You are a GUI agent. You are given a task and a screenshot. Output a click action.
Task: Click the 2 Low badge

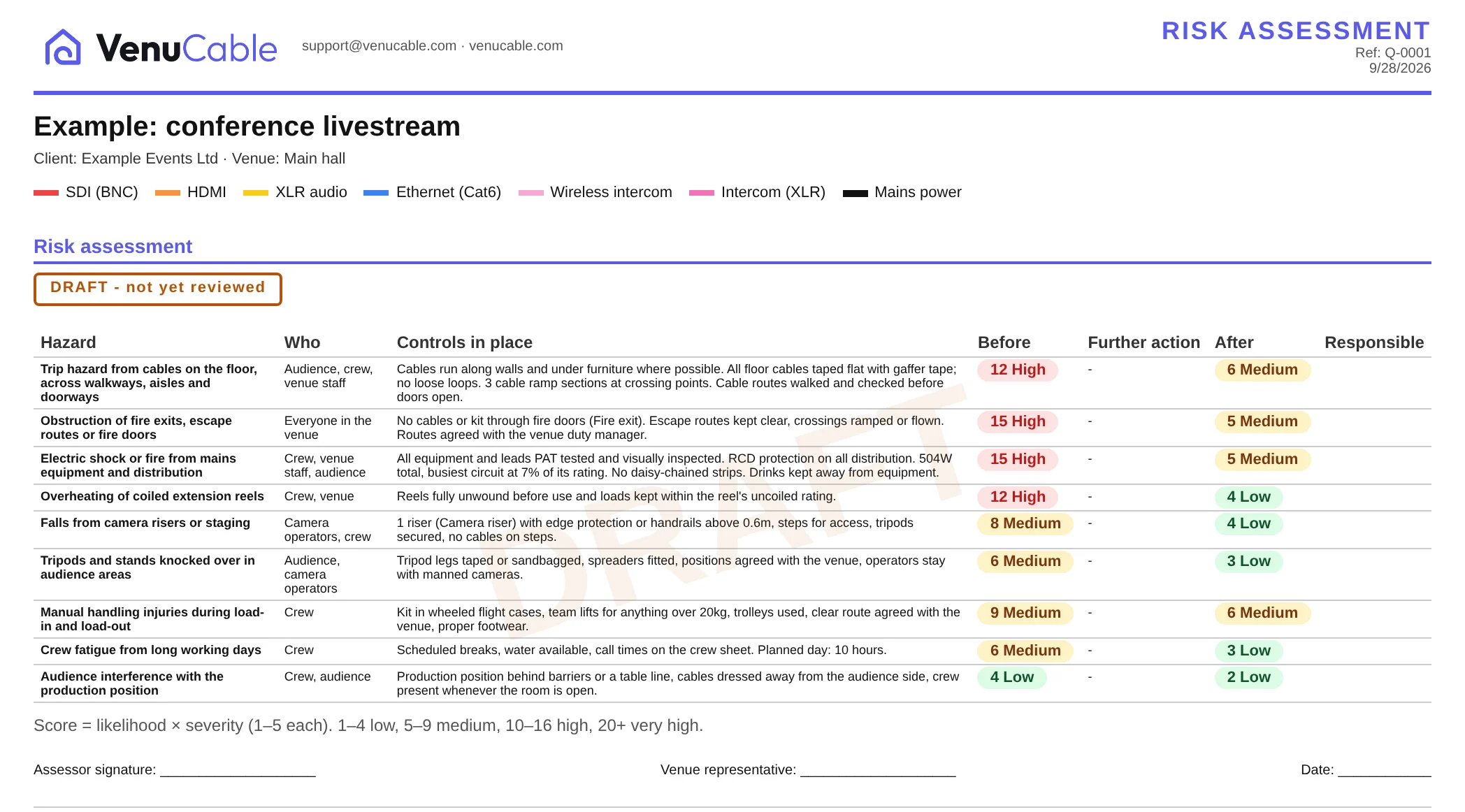[x=1249, y=678]
